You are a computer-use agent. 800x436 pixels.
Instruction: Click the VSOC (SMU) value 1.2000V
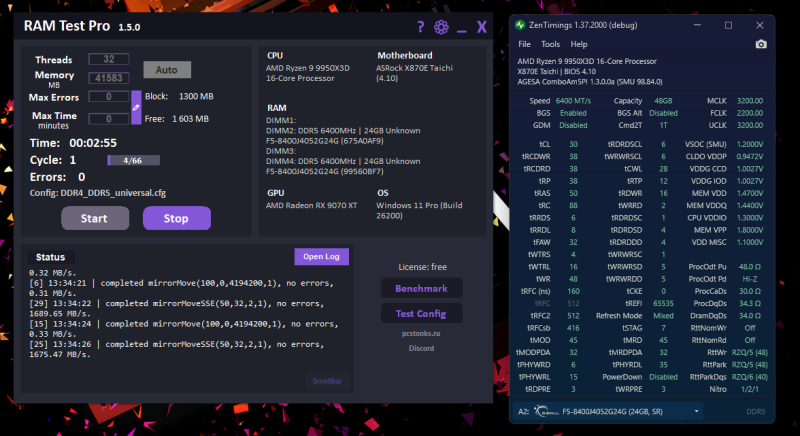[749, 144]
